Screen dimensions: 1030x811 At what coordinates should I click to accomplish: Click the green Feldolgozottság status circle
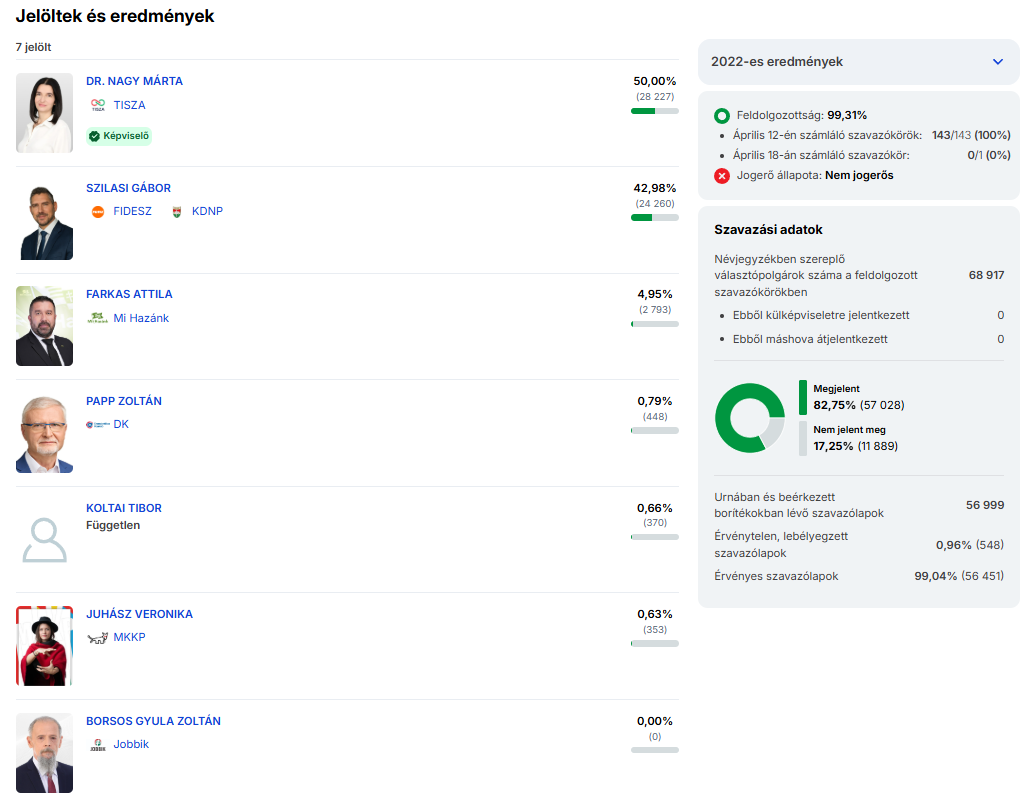point(722,115)
